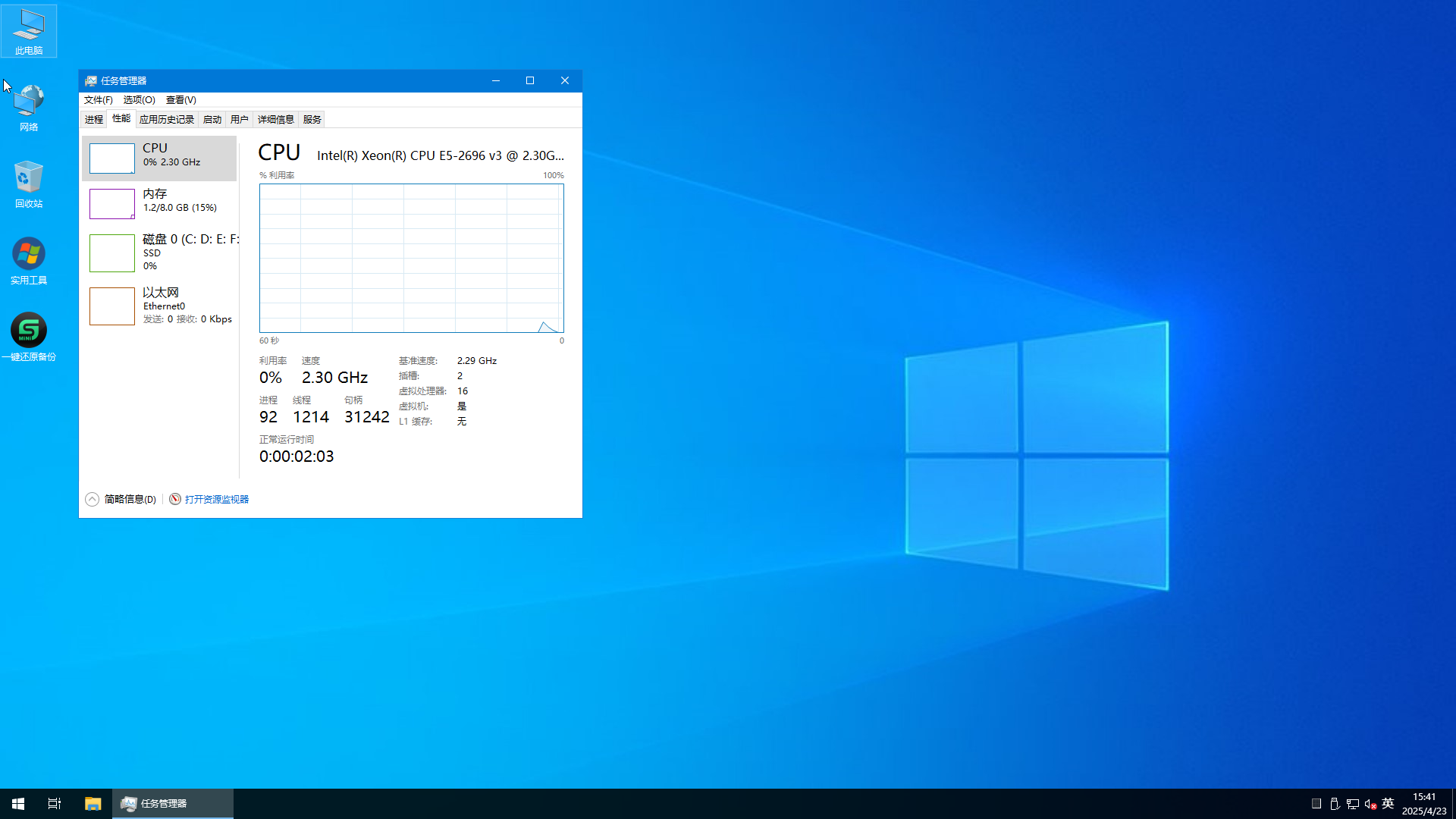Open the 文件(F) menu
Image resolution: width=1456 pixels, height=819 pixels.
pos(98,100)
